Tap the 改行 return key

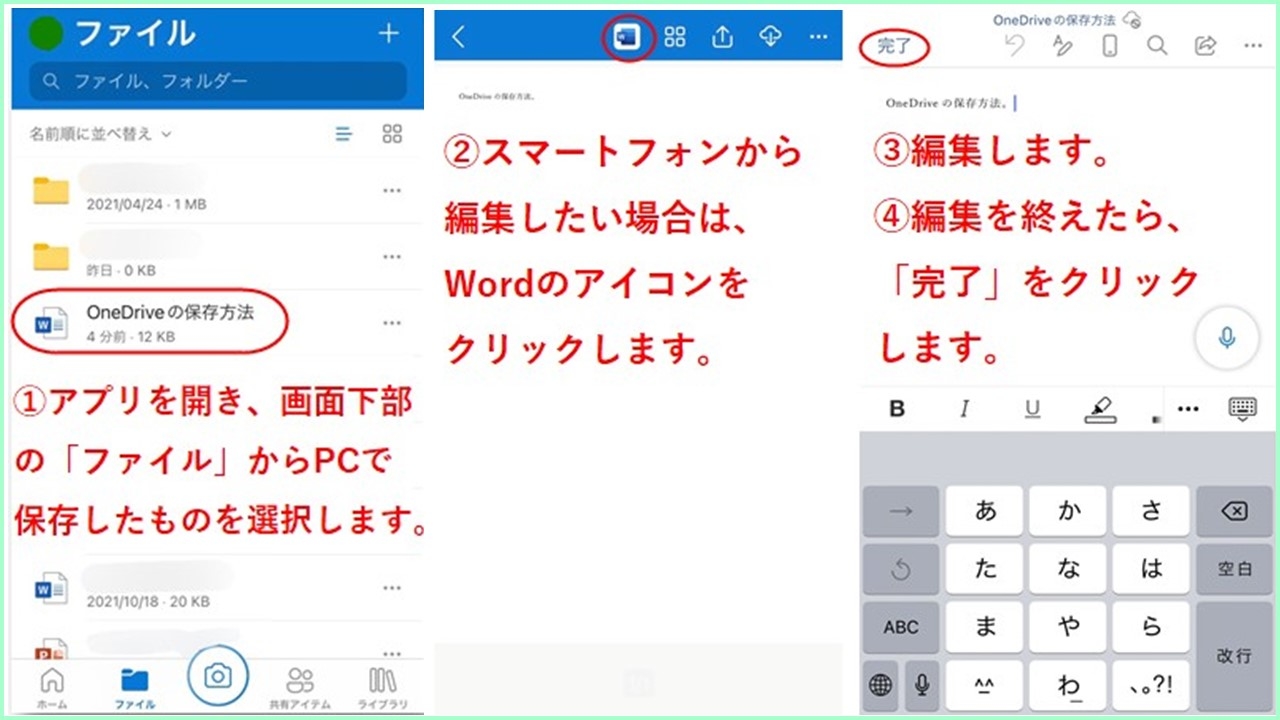click(1235, 656)
